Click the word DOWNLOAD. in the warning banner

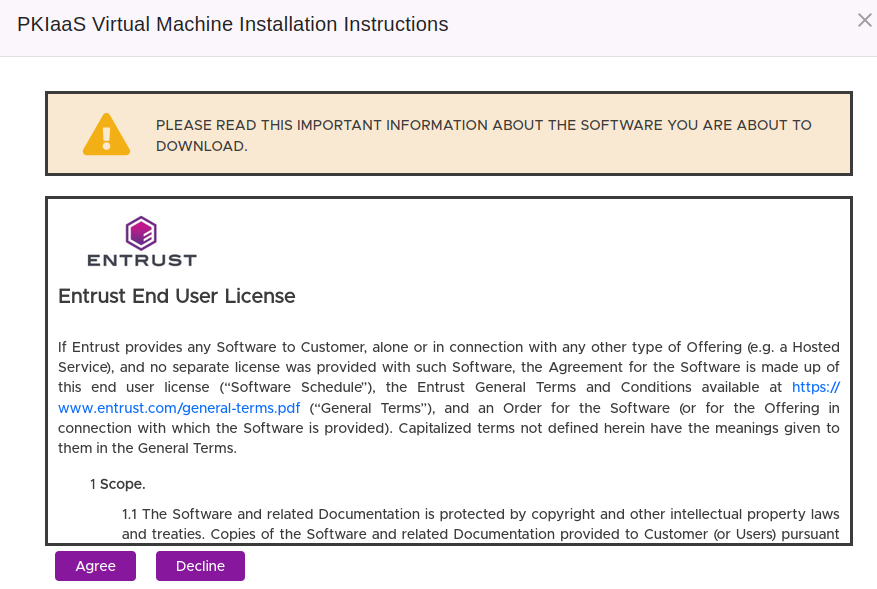pos(201,146)
